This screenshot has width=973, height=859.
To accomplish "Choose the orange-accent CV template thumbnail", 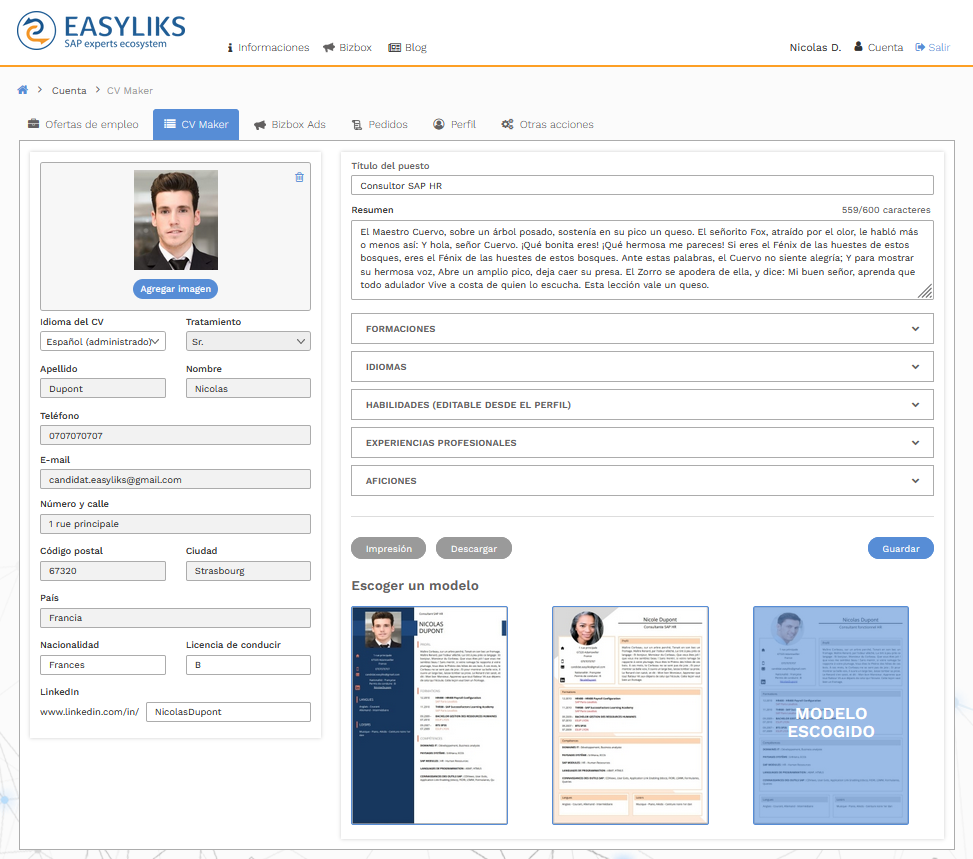I will tap(630, 715).
